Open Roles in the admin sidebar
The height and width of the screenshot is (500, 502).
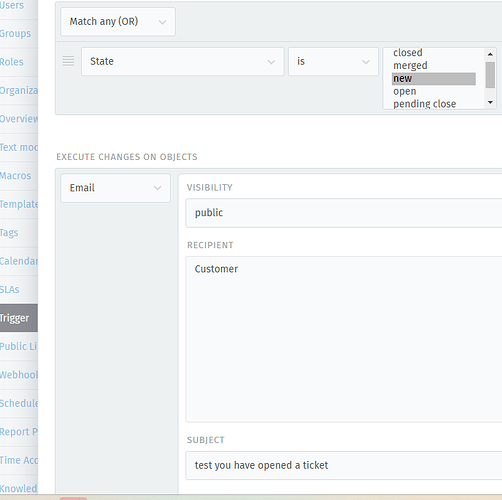[12, 62]
